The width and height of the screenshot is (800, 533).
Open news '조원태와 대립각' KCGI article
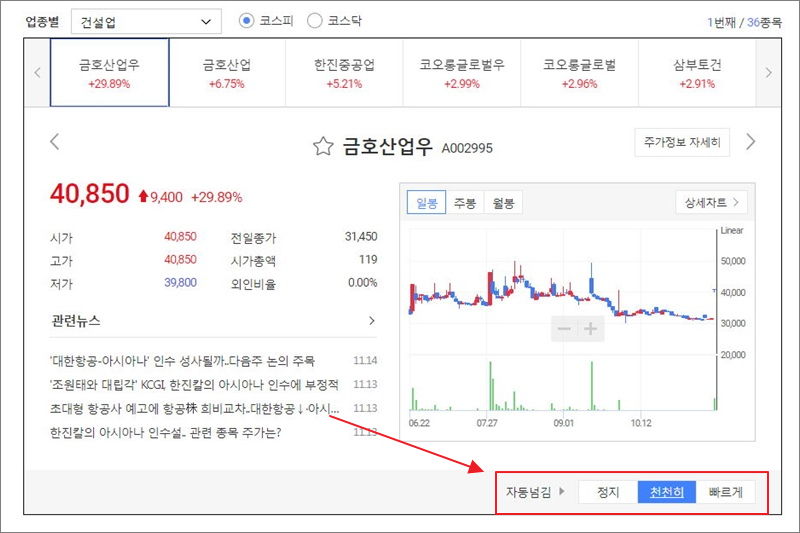pyautogui.click(x=194, y=385)
